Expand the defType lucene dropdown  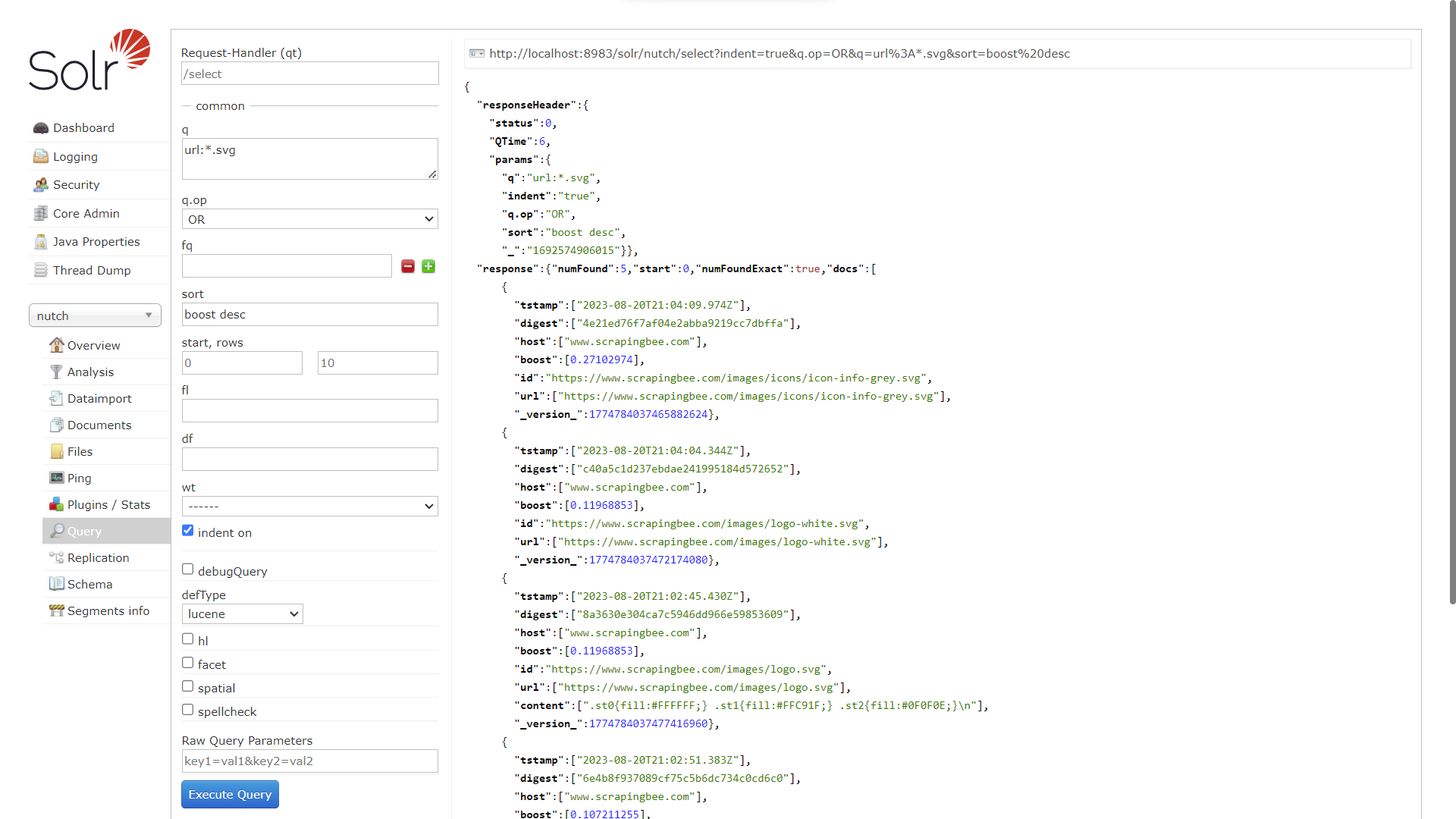pos(242,613)
